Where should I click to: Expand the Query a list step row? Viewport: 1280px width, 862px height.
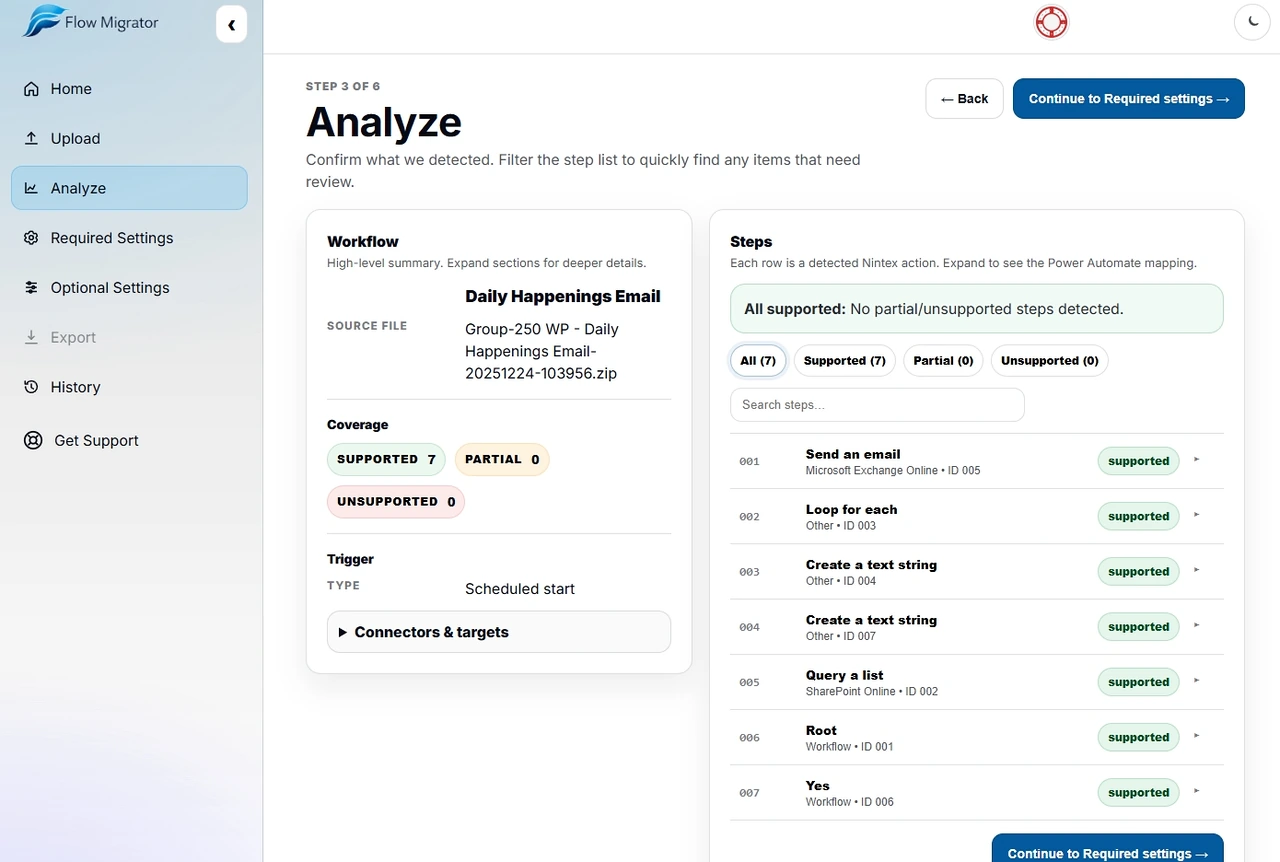(1196, 681)
